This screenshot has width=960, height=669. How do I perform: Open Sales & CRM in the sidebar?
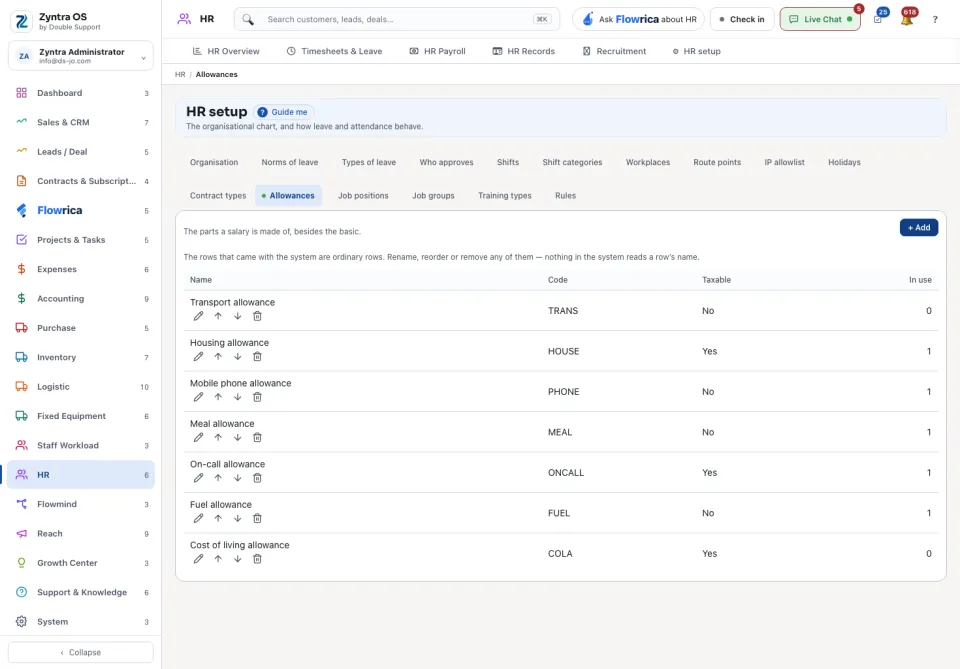point(81,122)
